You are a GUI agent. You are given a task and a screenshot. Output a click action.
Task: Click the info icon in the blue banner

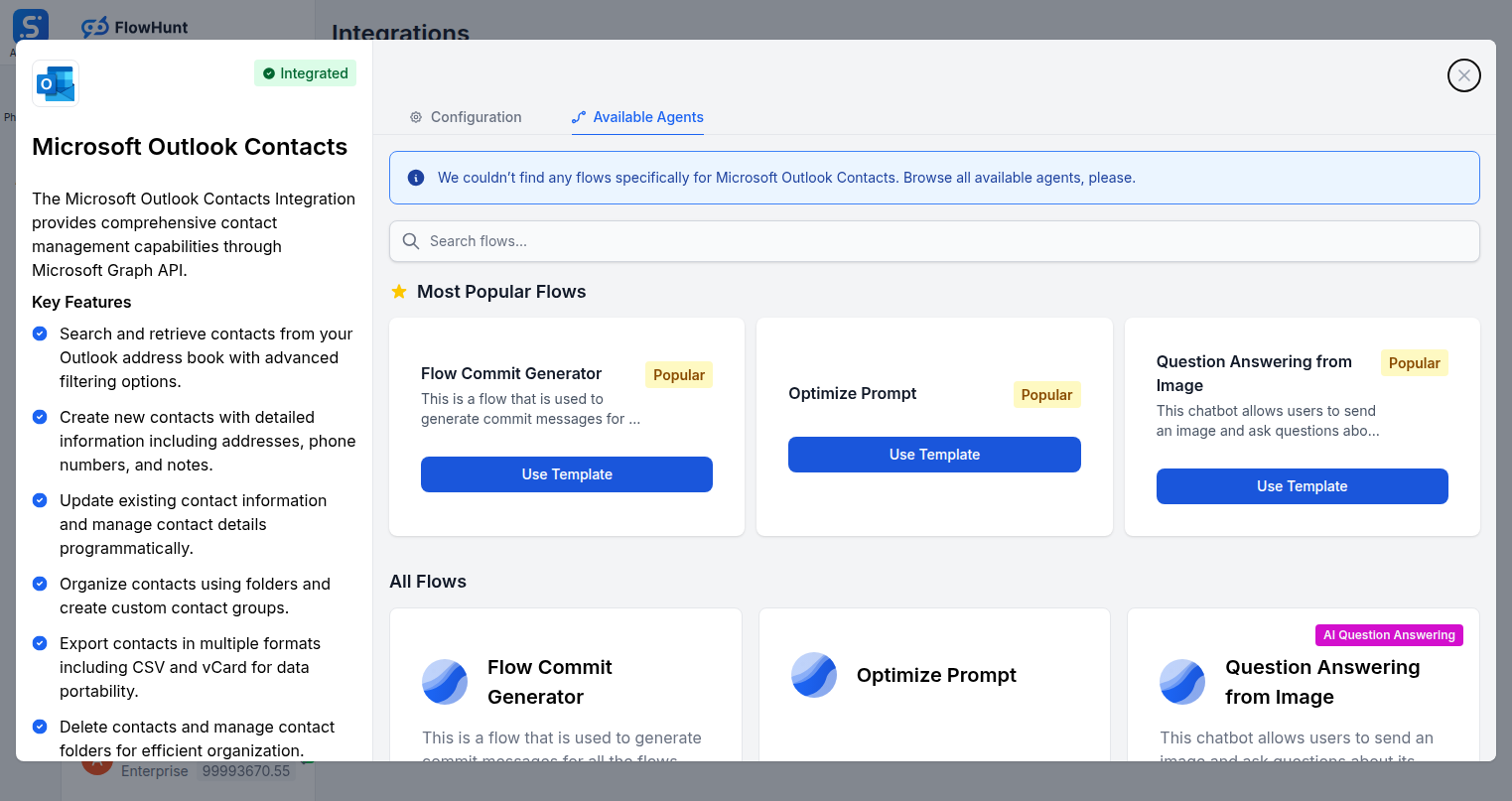click(x=416, y=178)
